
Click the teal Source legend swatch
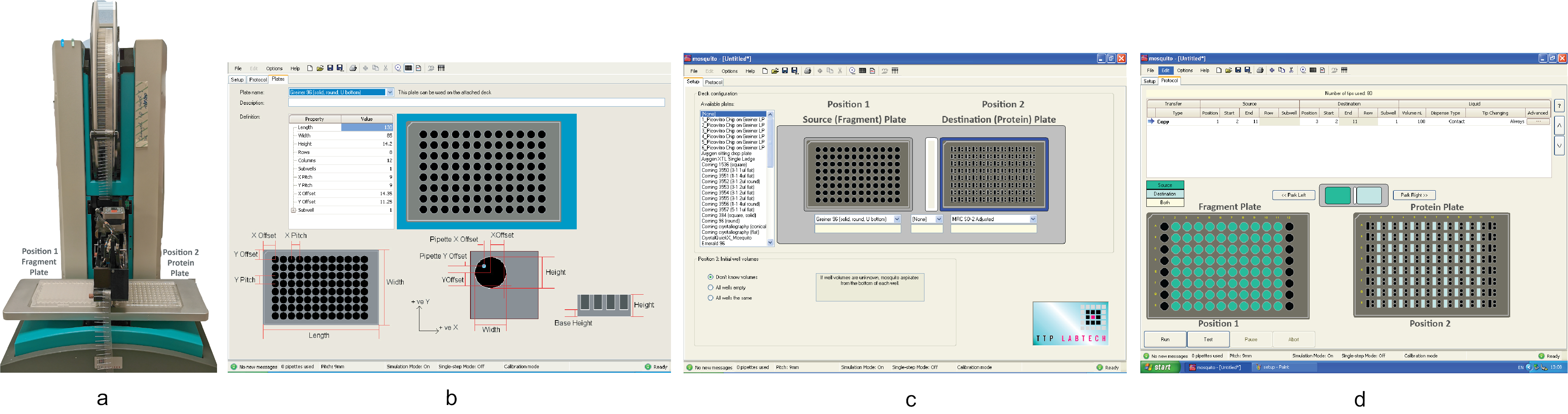click(1164, 185)
